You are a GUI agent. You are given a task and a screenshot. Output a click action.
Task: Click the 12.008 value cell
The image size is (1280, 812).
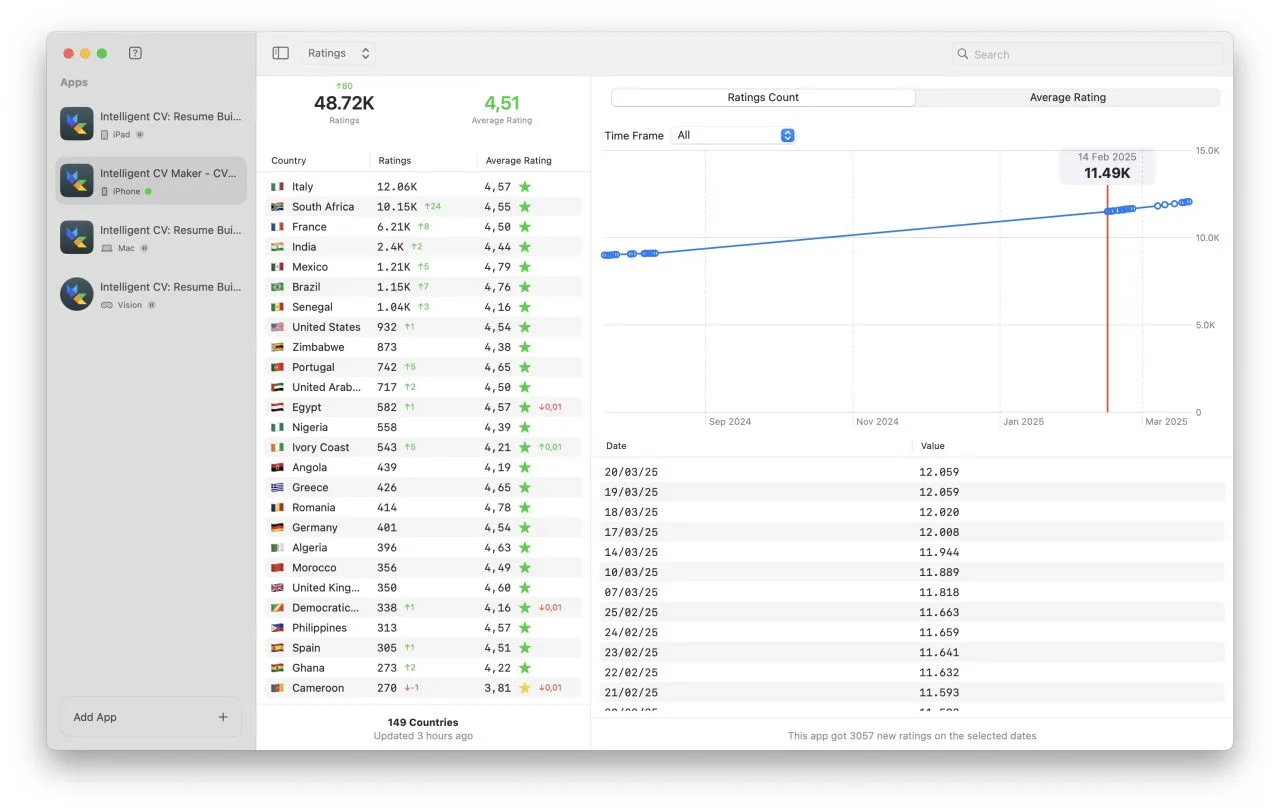(939, 532)
